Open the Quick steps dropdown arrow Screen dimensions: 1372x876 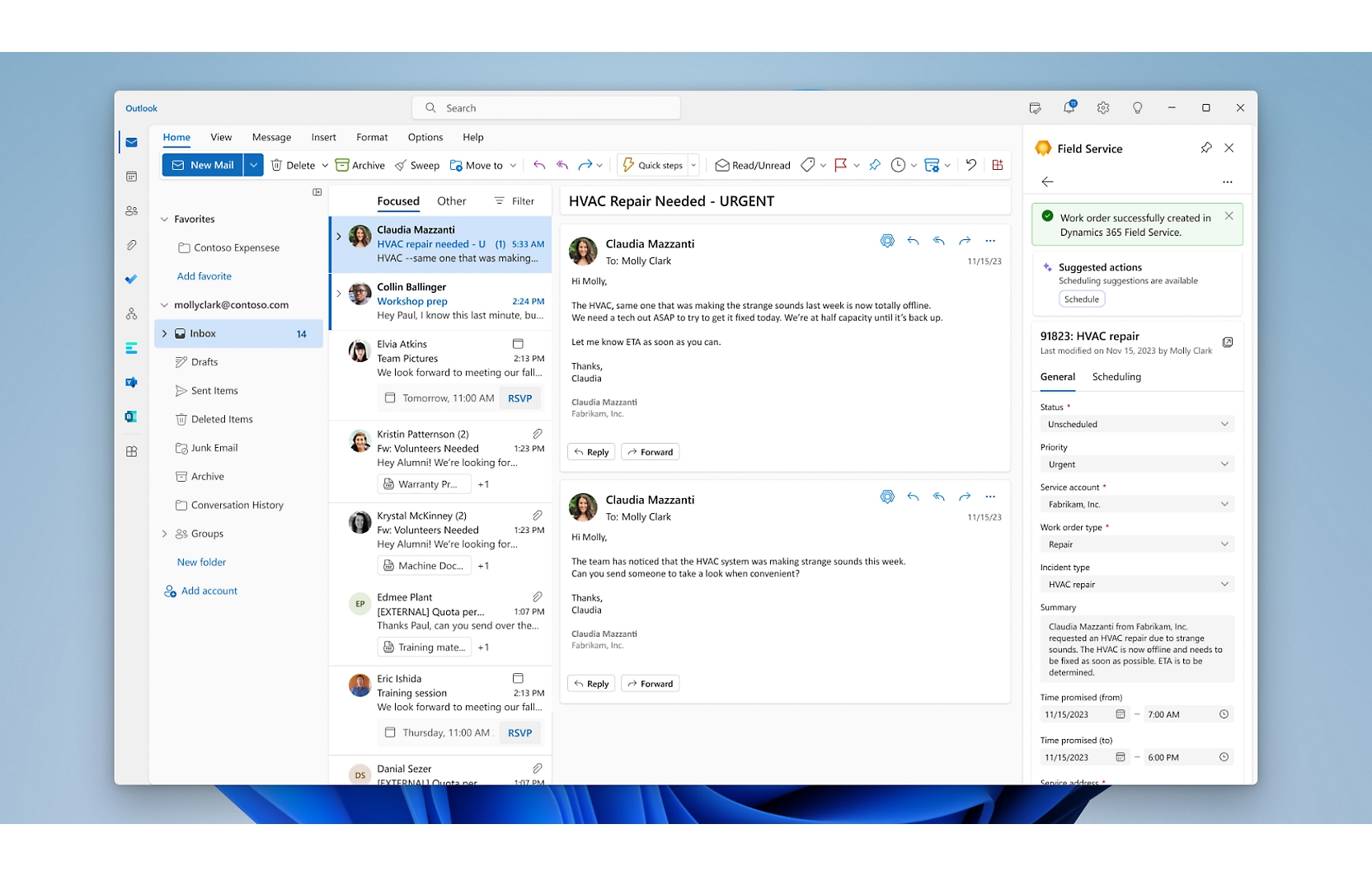pos(693,165)
